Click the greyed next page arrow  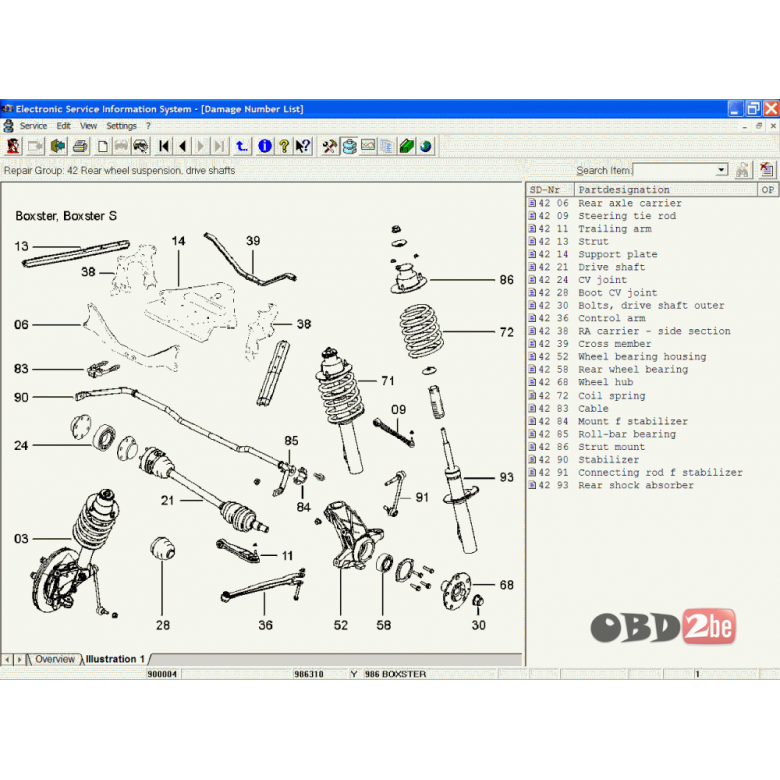click(201, 146)
